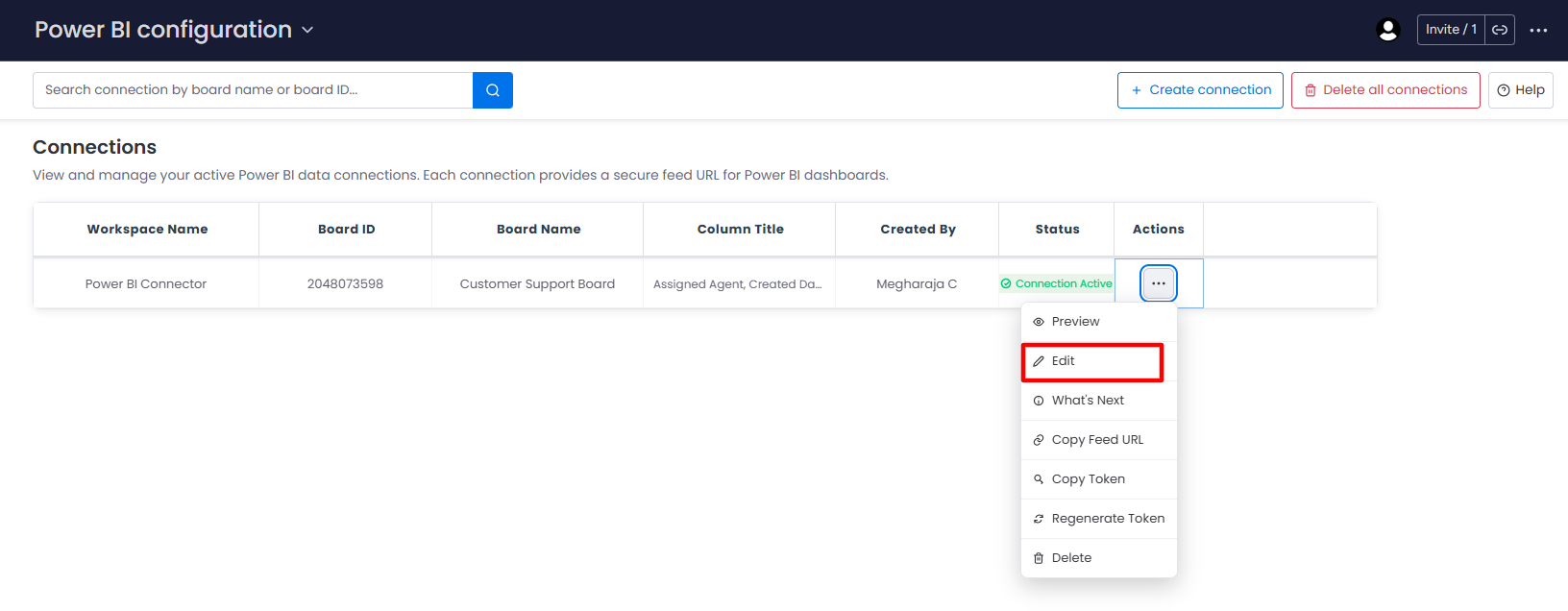Open the top-right three-dot options menu

click(x=1538, y=30)
